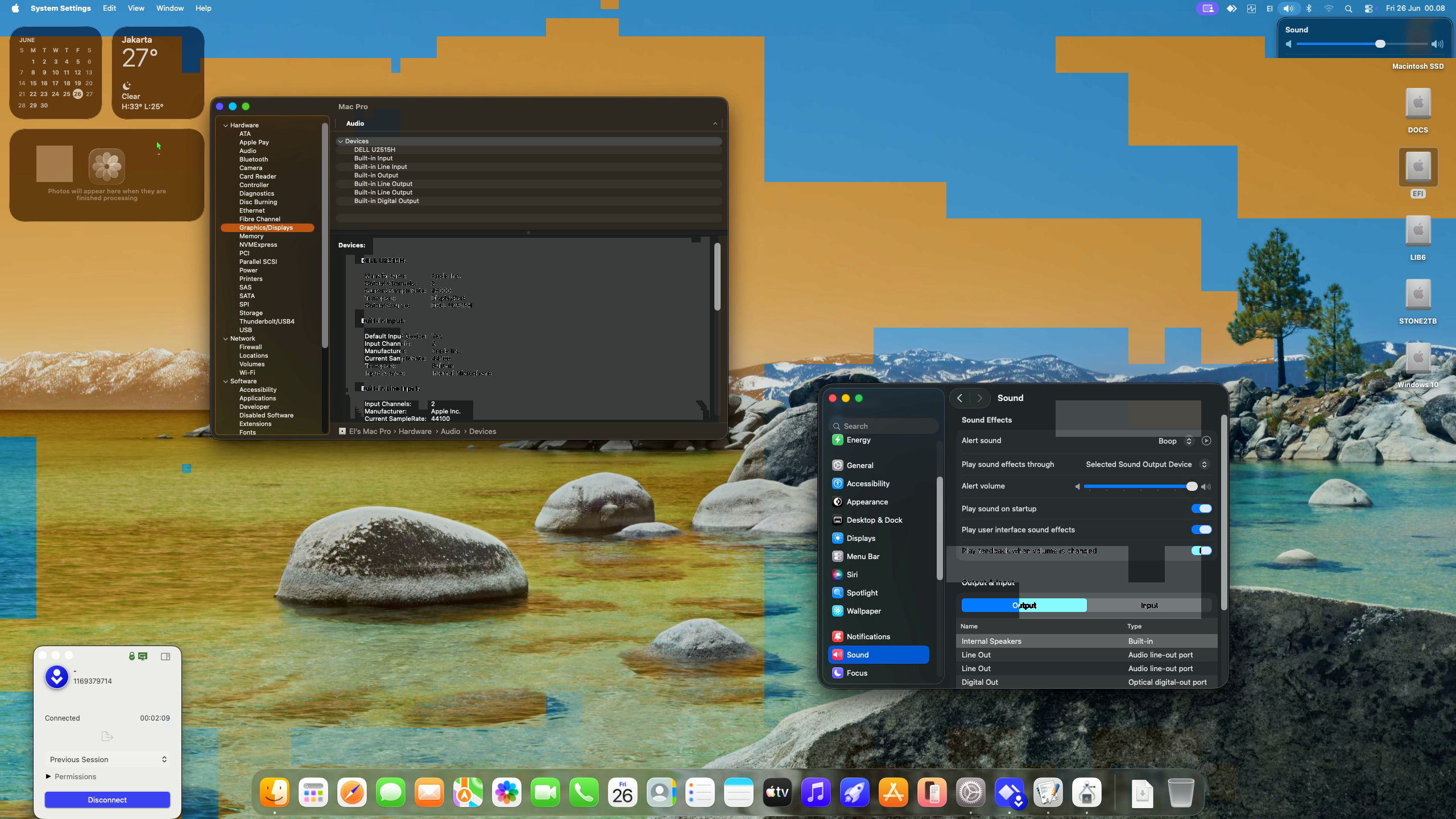Select the Output tab in Sound

pos(1024,605)
